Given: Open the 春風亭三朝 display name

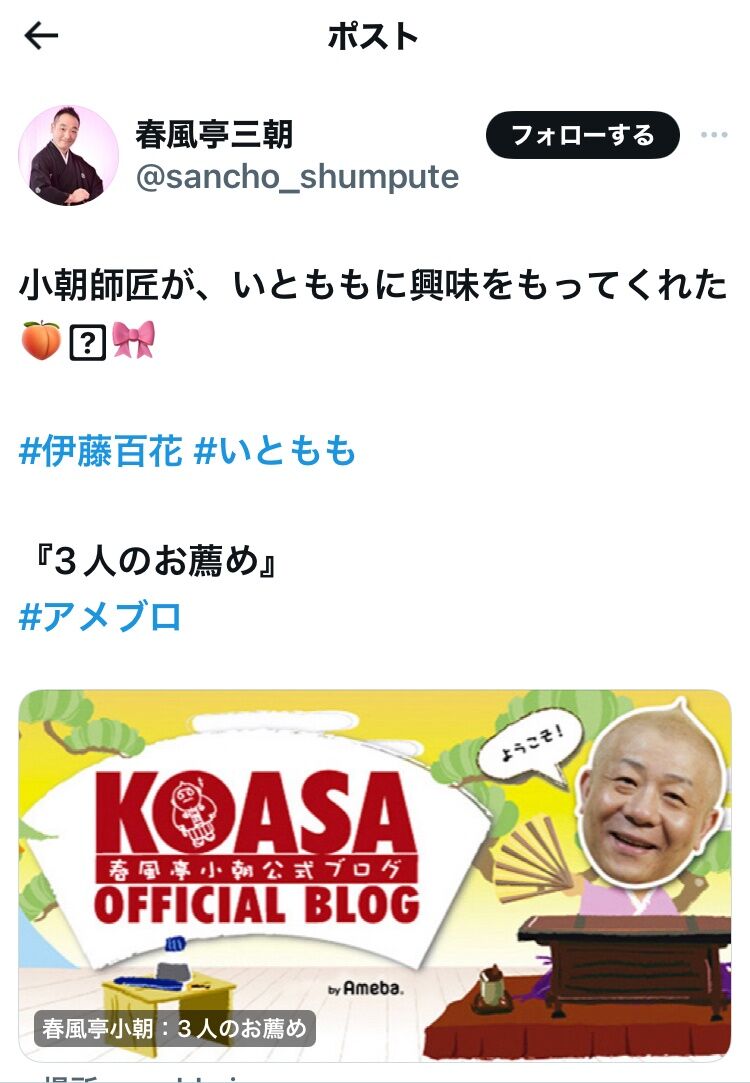Looking at the screenshot, I should tap(215, 134).
